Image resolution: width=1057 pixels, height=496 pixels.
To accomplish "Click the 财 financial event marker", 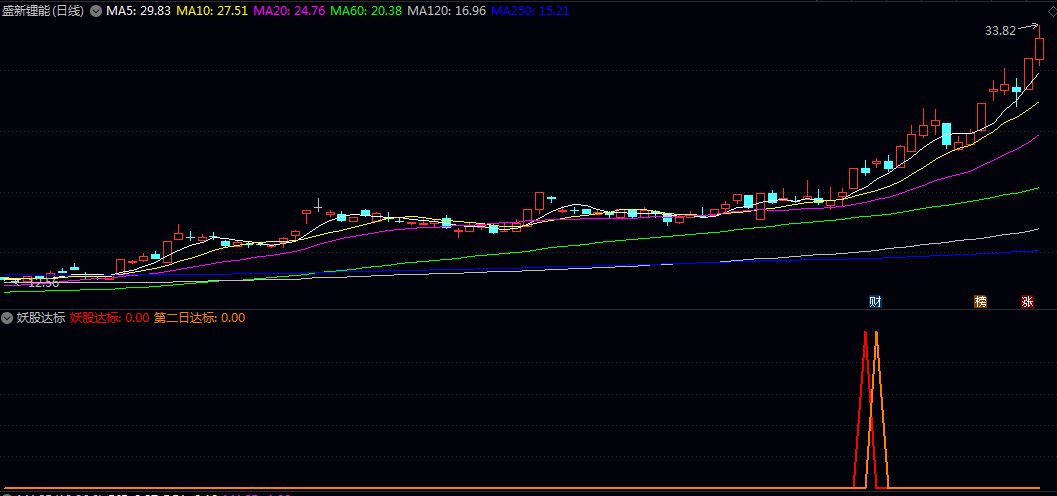I will click(875, 302).
